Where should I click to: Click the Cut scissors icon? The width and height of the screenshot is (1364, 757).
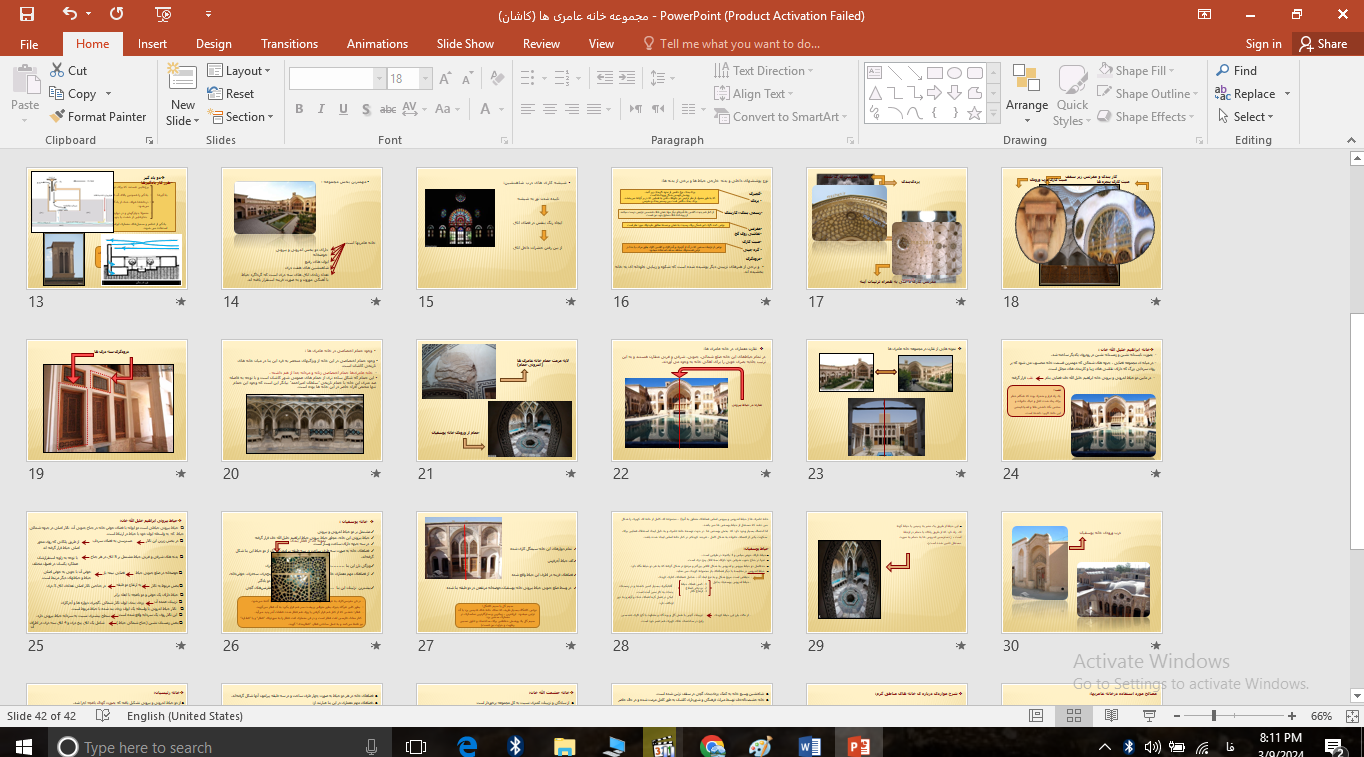click(x=57, y=71)
